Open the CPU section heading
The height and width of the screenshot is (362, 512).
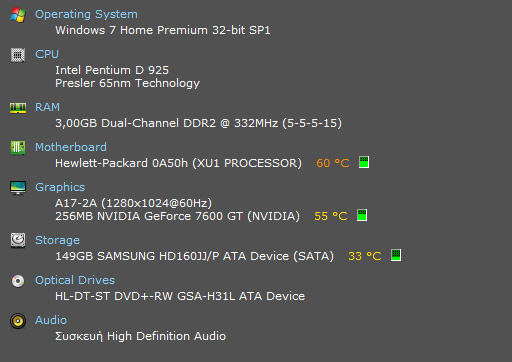47,54
